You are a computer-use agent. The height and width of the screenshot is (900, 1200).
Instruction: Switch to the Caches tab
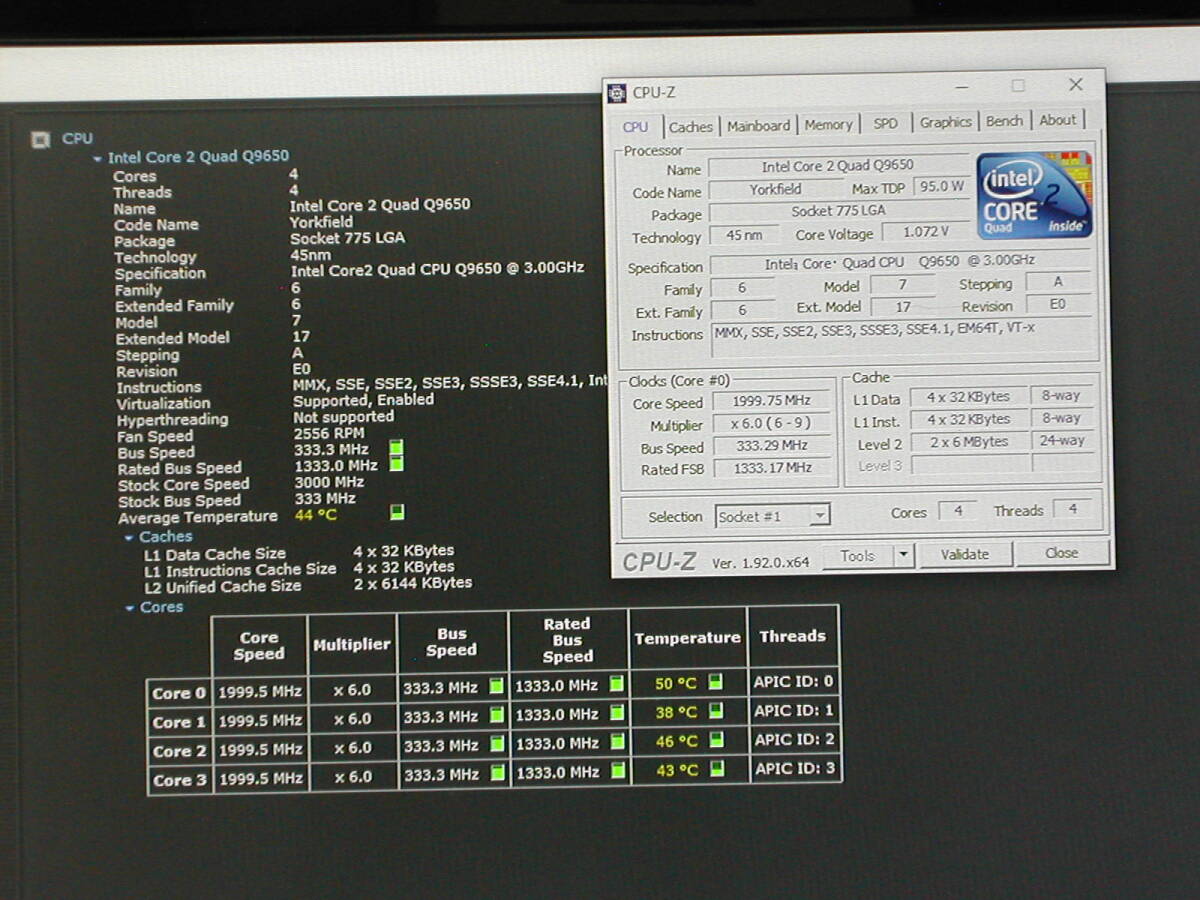coord(691,127)
